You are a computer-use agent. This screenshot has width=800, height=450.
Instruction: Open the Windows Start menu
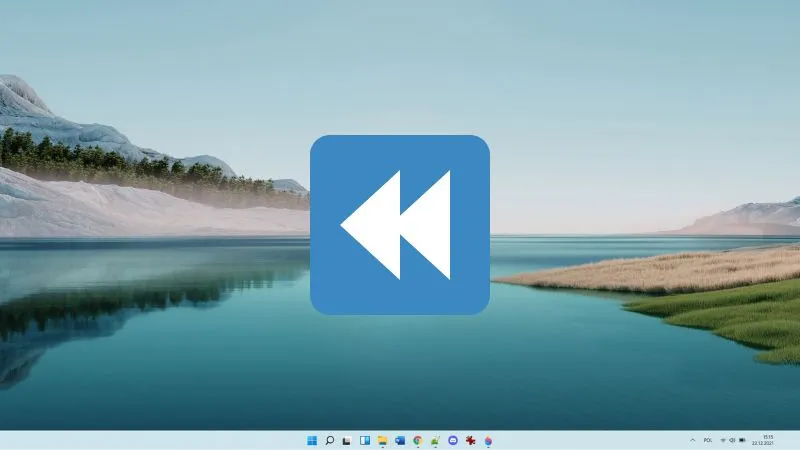pyautogui.click(x=312, y=440)
